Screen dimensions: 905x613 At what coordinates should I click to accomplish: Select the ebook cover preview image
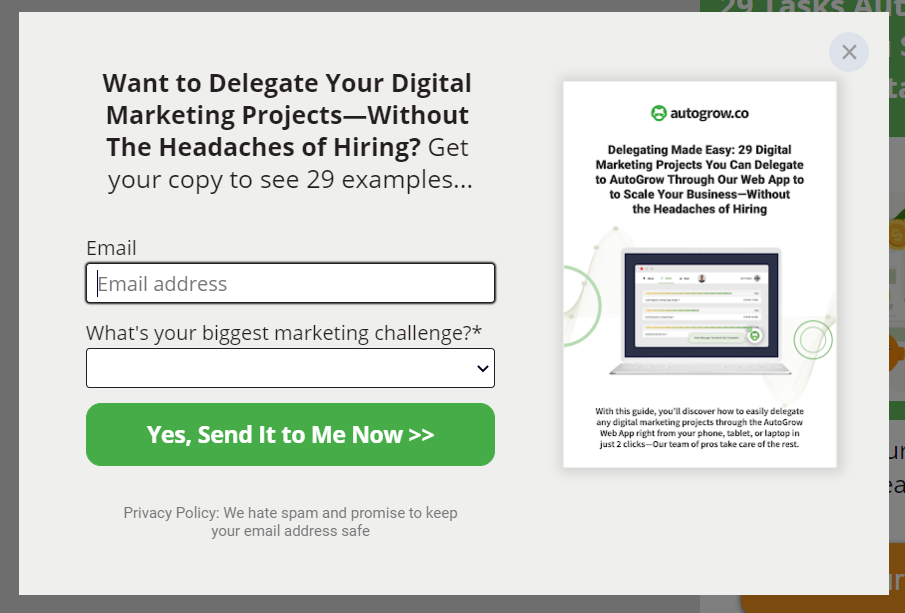pos(700,274)
